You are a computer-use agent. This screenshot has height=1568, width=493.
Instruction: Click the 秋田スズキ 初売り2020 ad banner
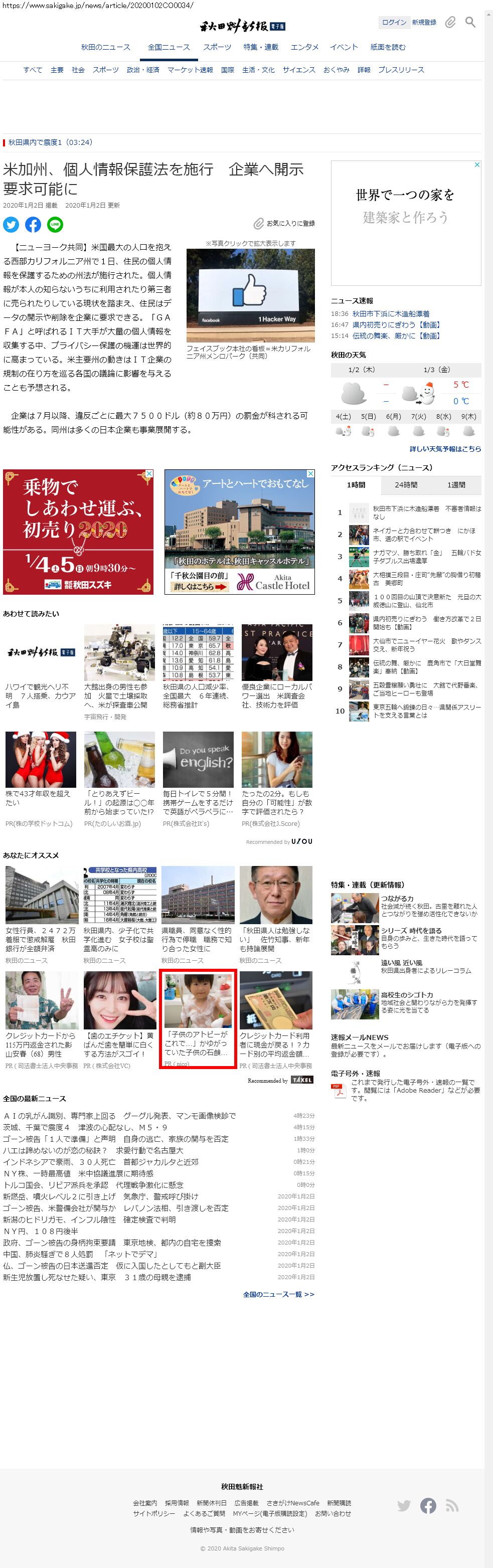(x=78, y=532)
